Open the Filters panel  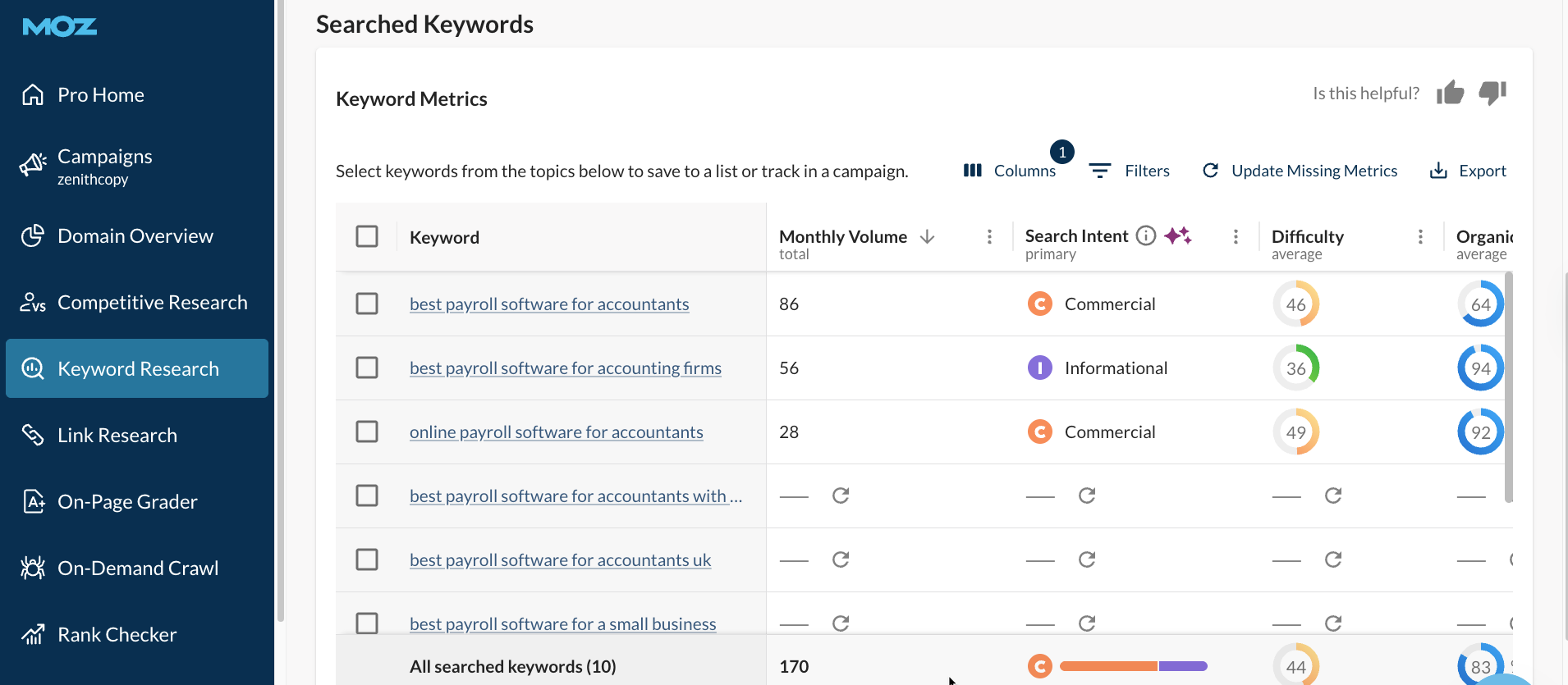(x=1129, y=171)
